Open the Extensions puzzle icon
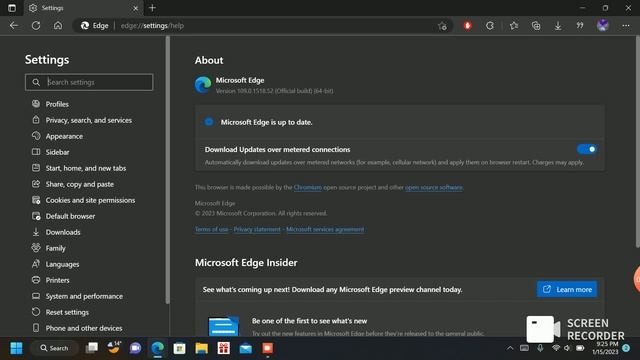 pos(490,26)
